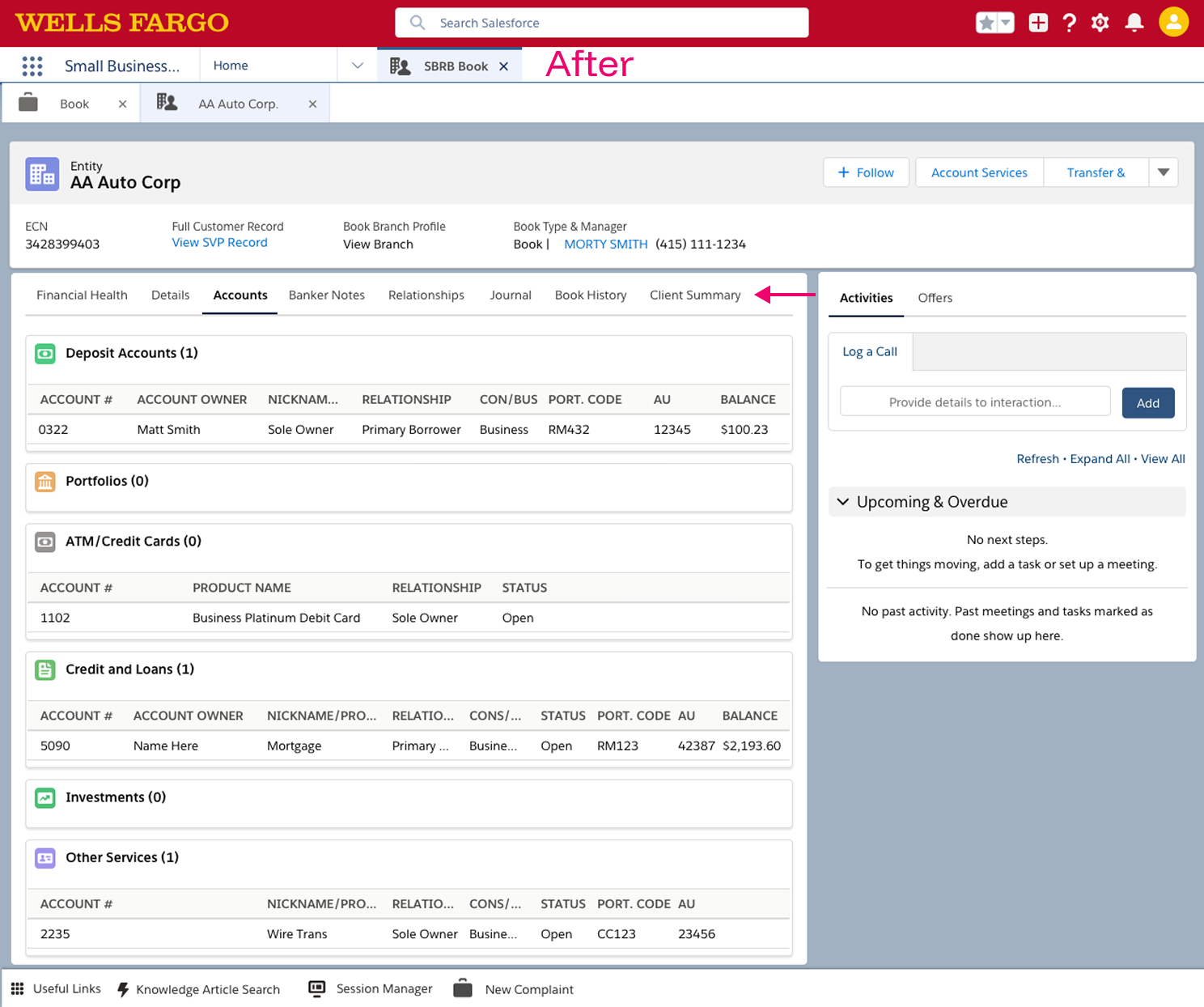Click the View All link

click(x=1163, y=459)
